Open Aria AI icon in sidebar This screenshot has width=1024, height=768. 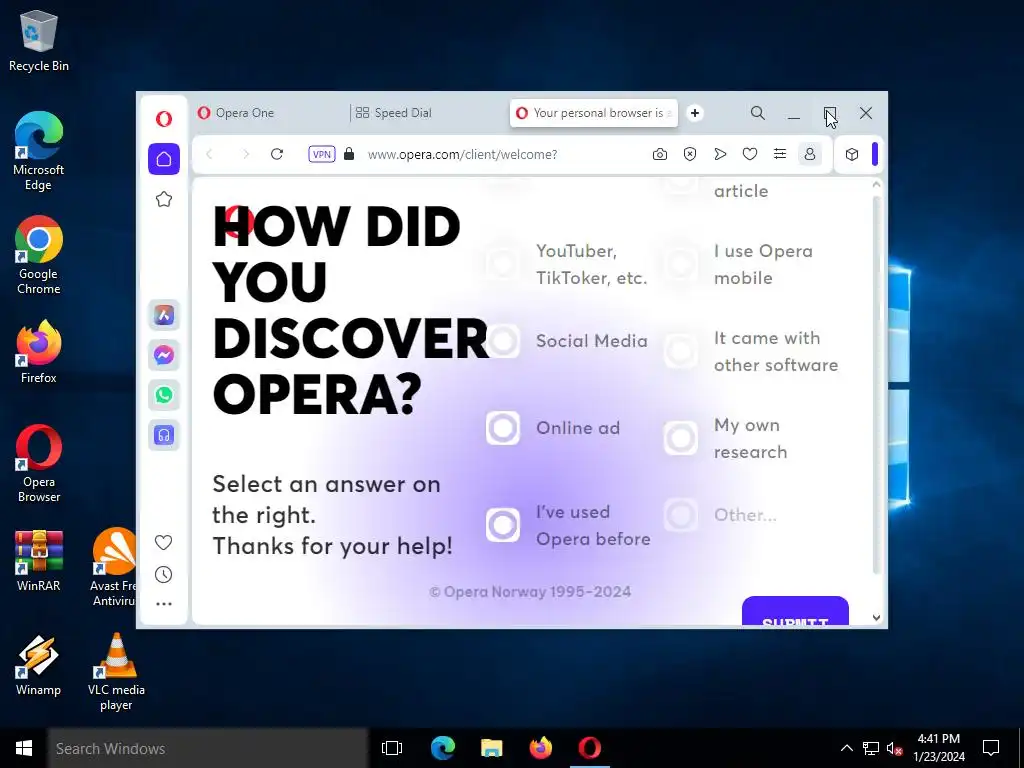click(x=164, y=315)
